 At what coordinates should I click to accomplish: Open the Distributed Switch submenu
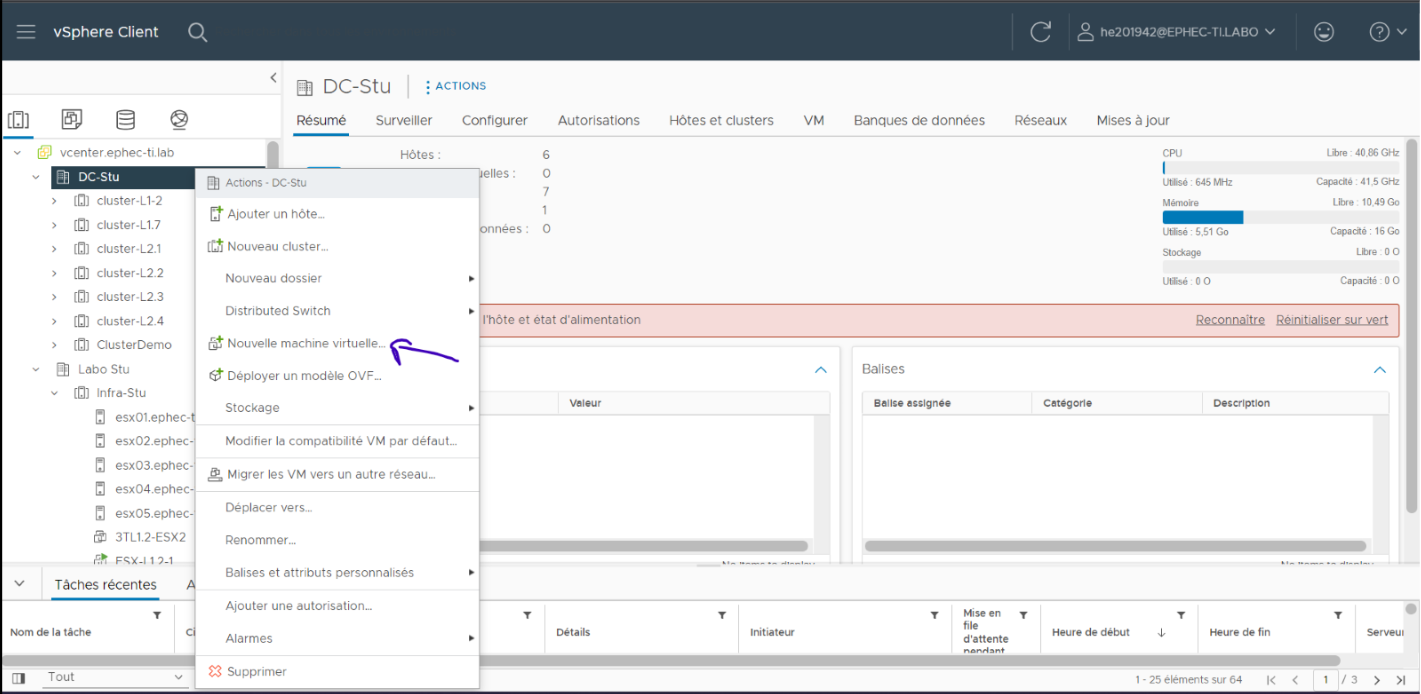coord(337,311)
